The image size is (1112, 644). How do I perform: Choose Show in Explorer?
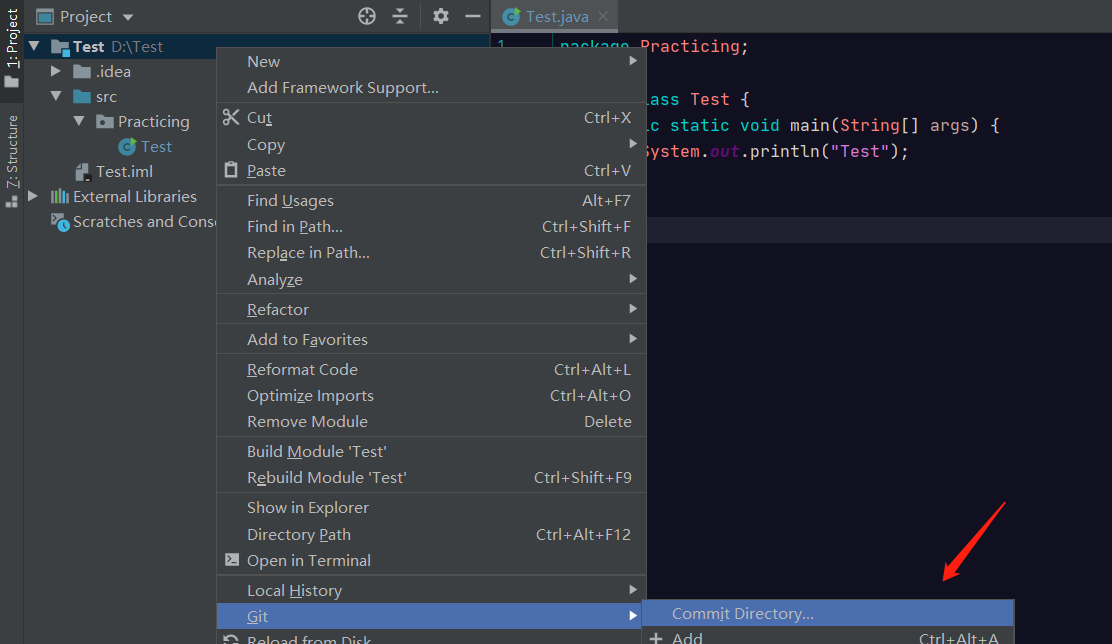pos(431,508)
